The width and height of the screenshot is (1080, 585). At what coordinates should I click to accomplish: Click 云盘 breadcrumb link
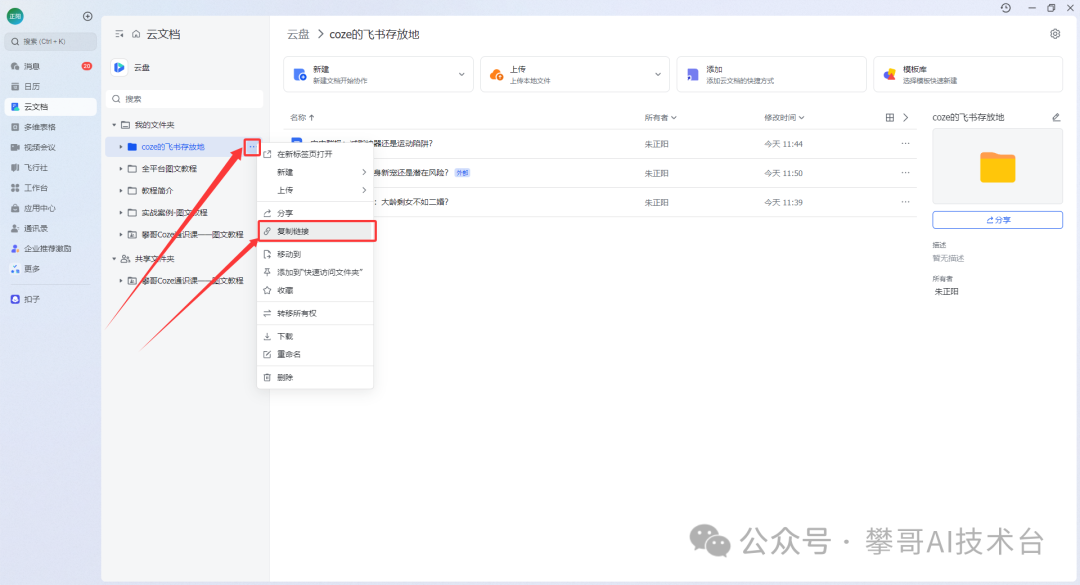pyautogui.click(x=298, y=34)
